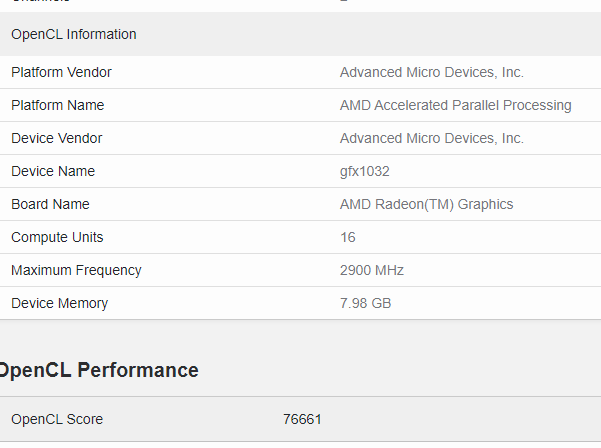Click the Platform Name row label
This screenshot has width=601, height=448.
[x=57, y=105]
